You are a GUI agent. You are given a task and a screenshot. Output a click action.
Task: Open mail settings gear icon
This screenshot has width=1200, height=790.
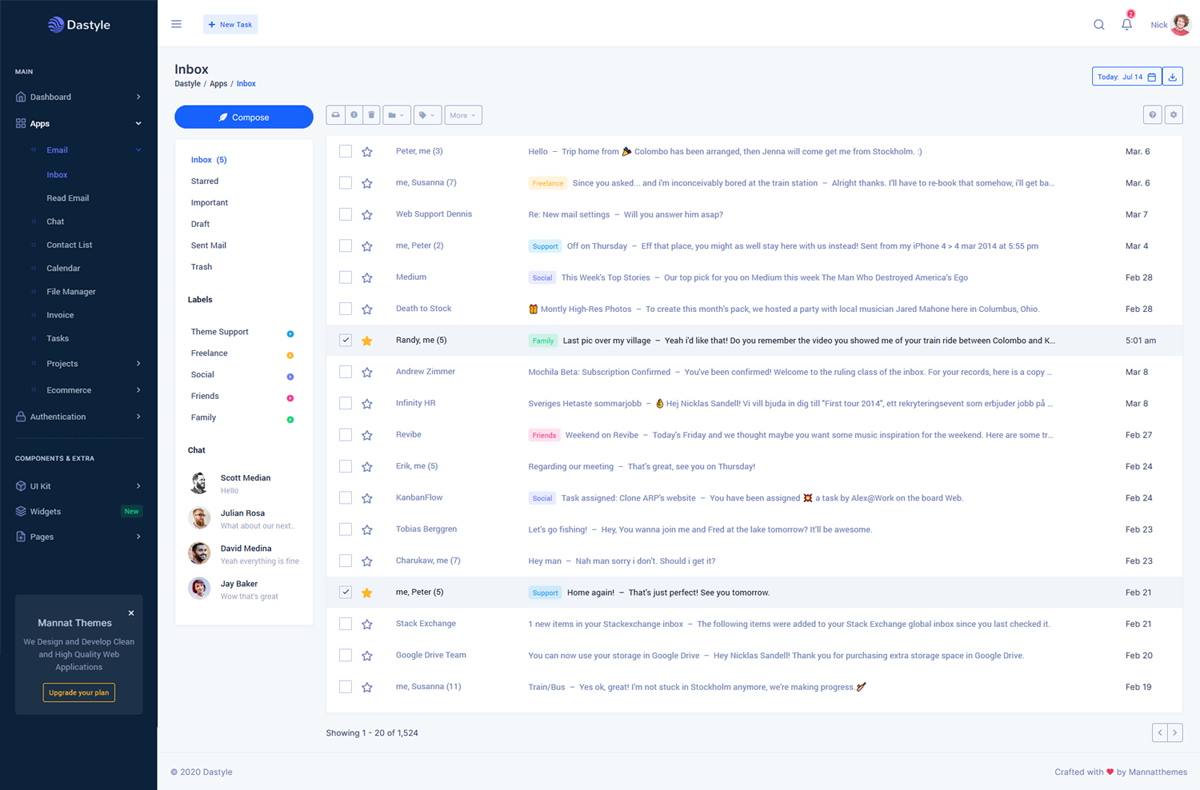1174,116
